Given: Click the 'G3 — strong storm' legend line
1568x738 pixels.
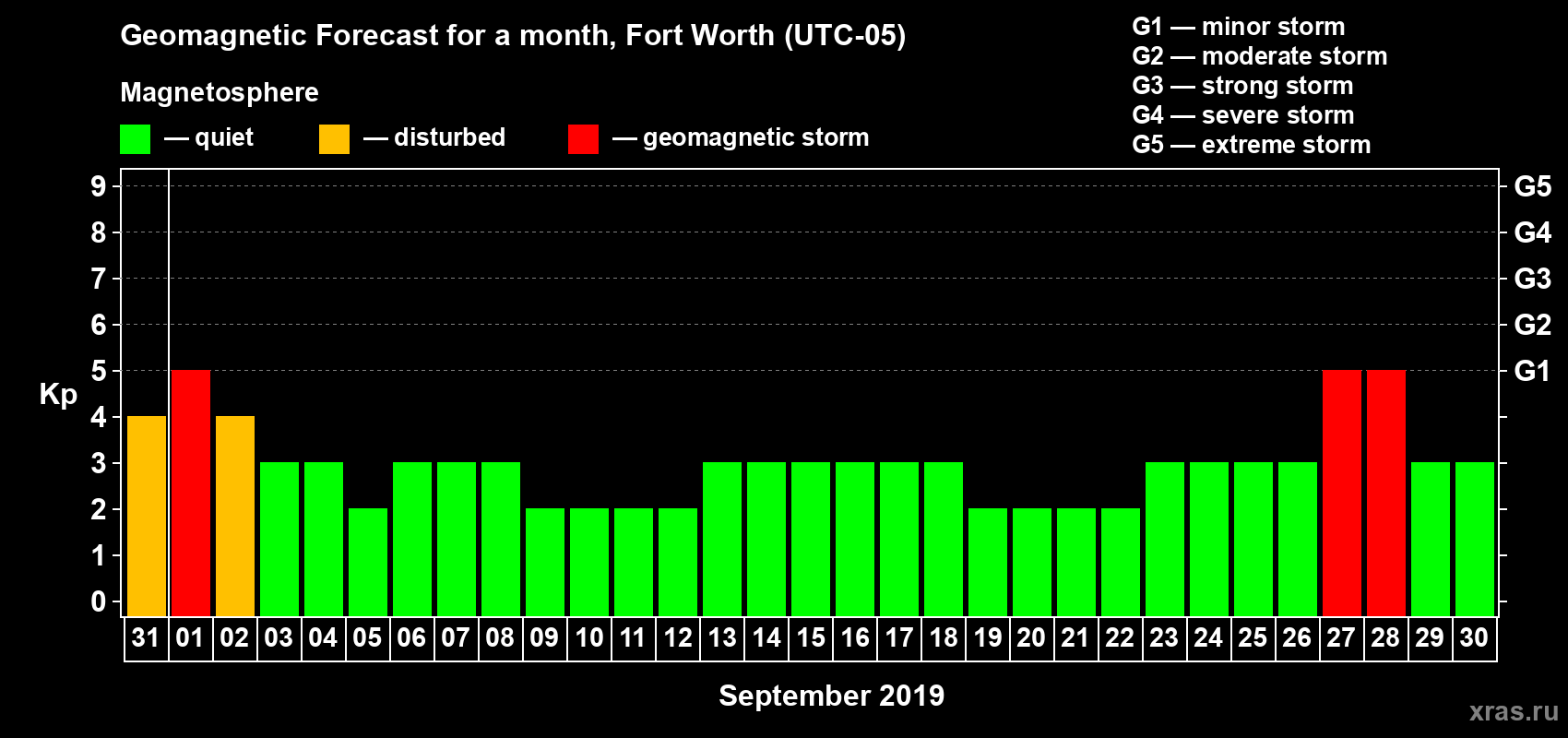Looking at the screenshot, I should [1242, 86].
